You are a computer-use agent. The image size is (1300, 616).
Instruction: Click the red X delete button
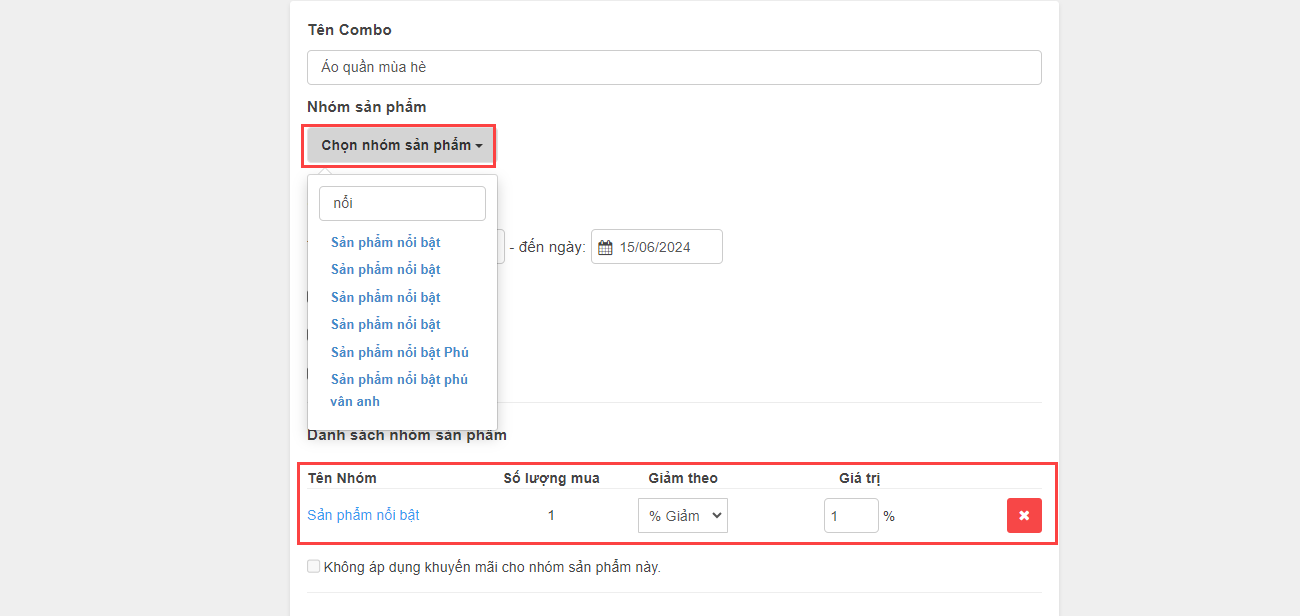pos(1023,515)
